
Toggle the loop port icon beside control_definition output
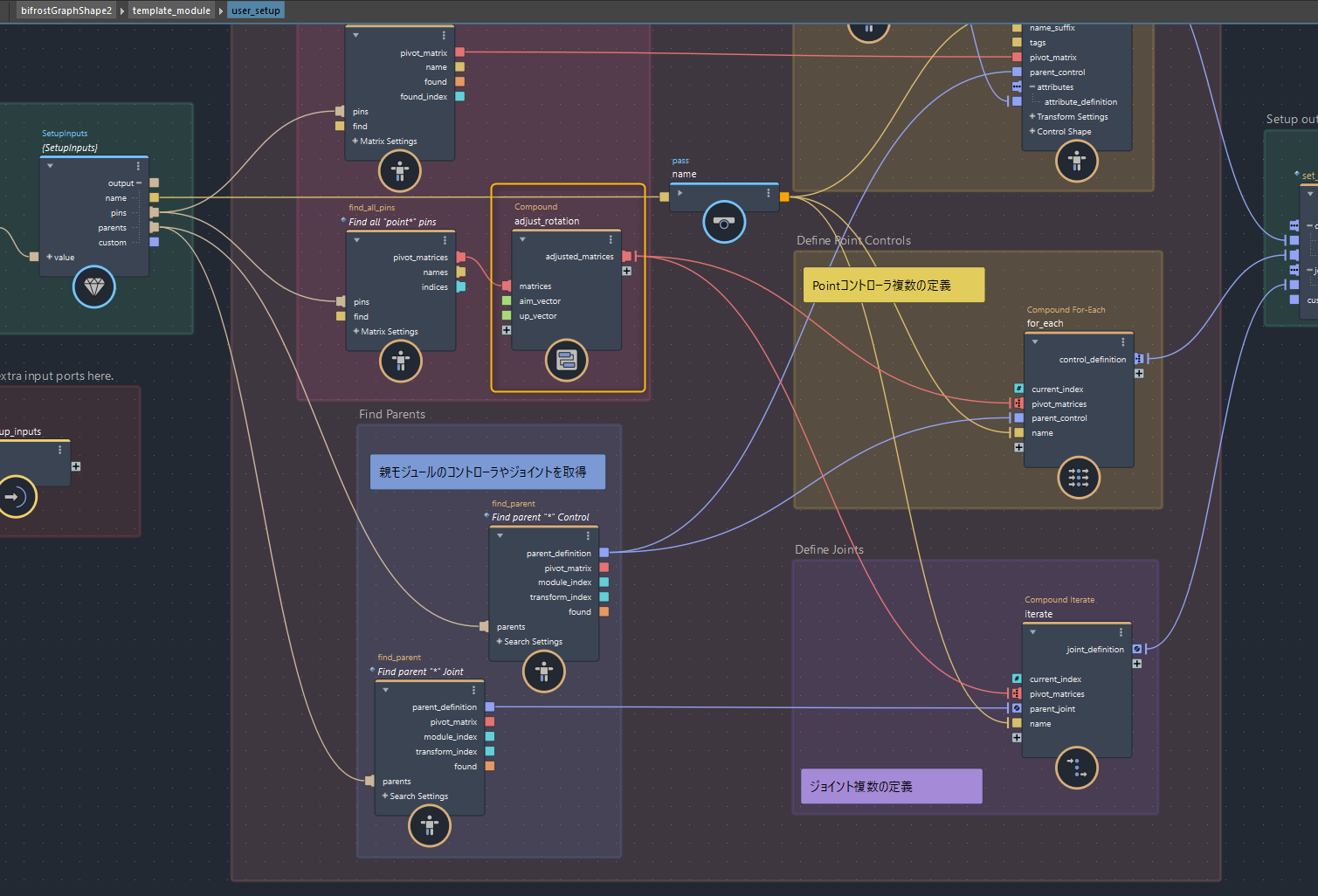tap(1139, 358)
